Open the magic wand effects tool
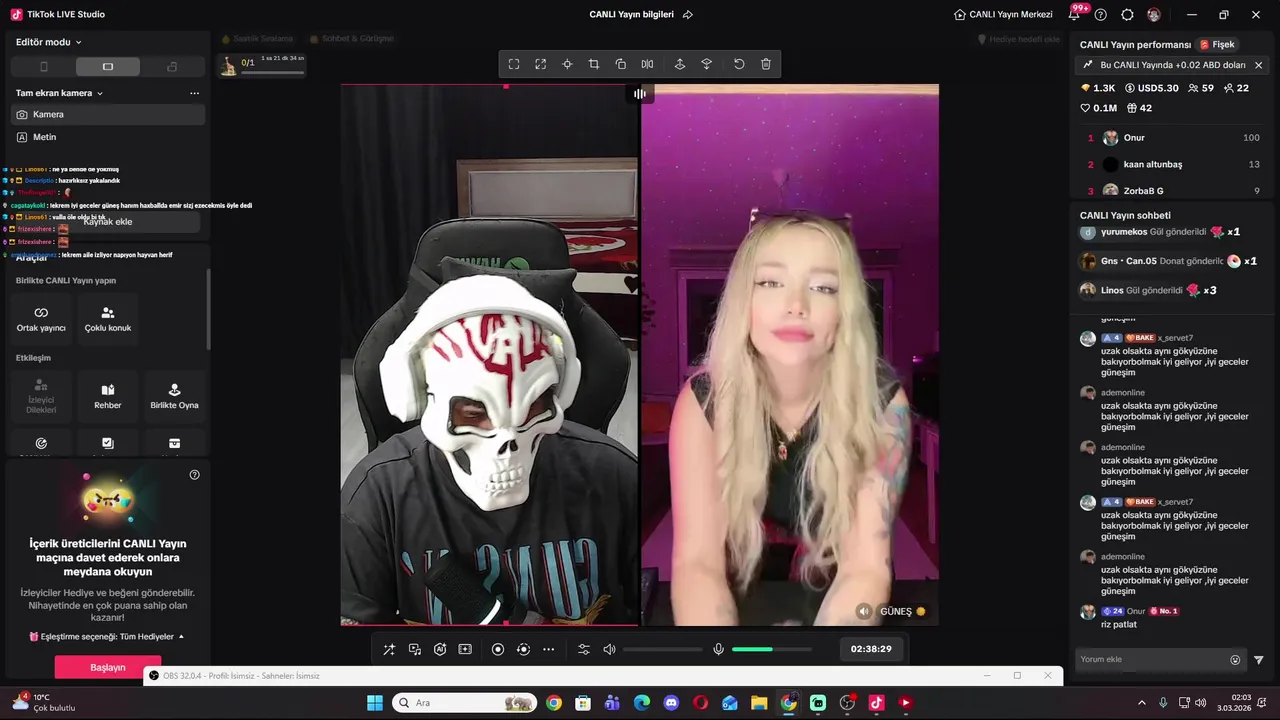This screenshot has width=1280, height=720. click(x=389, y=649)
